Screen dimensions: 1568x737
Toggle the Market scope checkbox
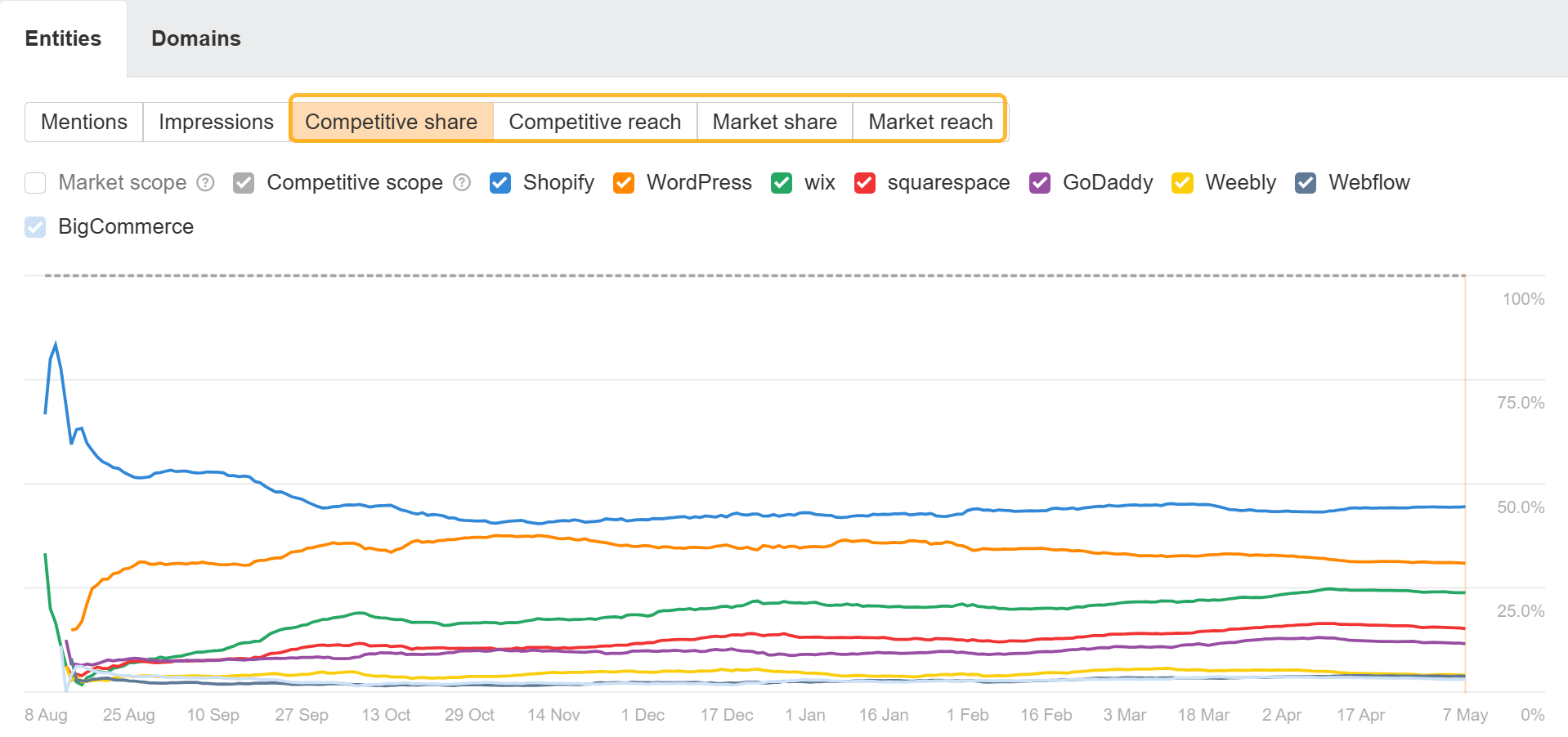coord(35,182)
